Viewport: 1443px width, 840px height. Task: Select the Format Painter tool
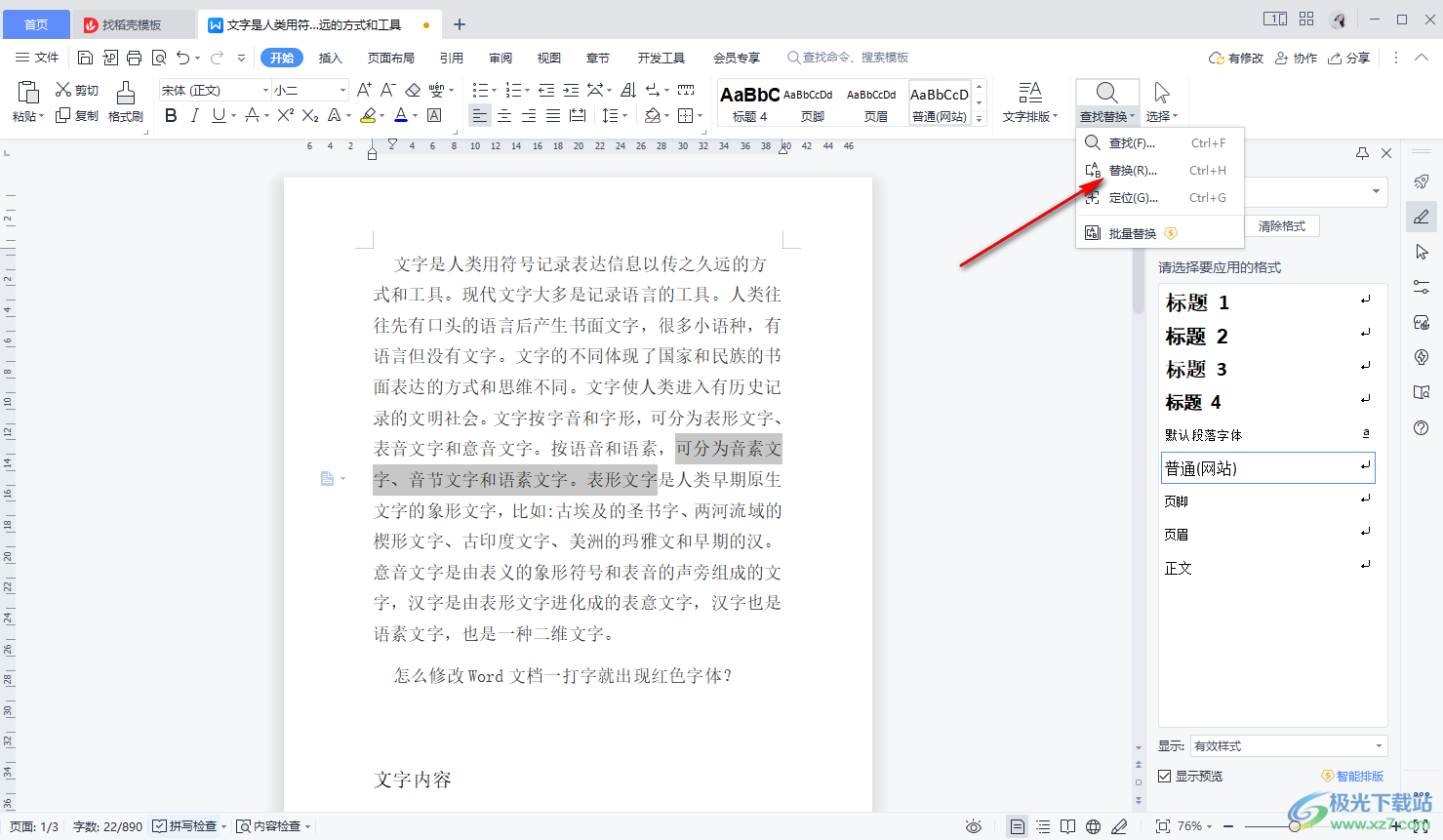126,102
